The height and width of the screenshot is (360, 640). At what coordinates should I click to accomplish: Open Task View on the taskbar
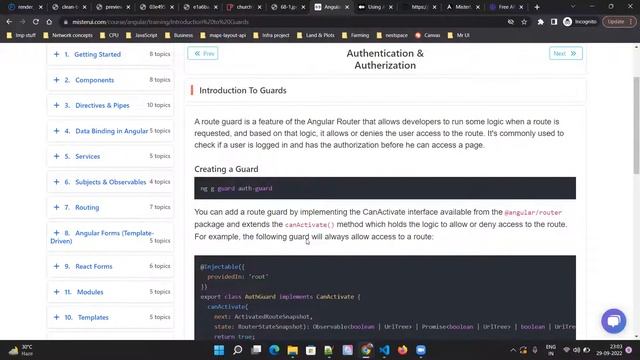256,350
